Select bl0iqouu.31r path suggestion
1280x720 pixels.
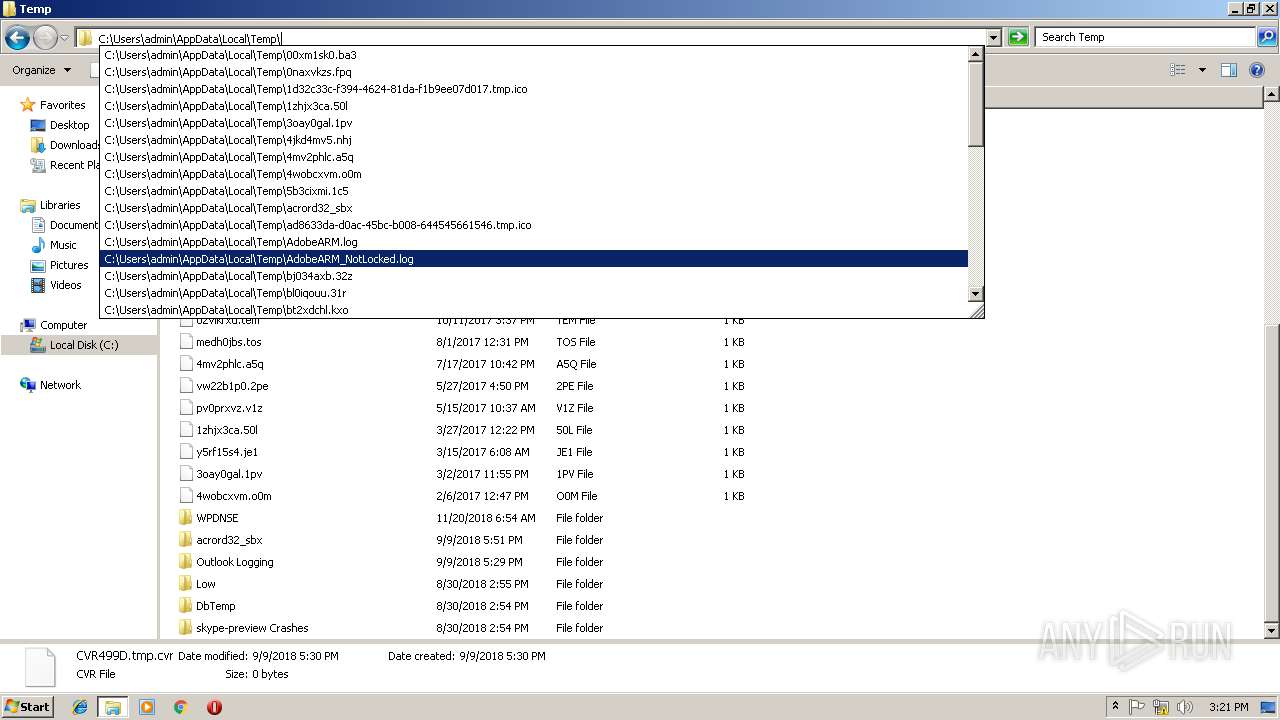[534, 293]
